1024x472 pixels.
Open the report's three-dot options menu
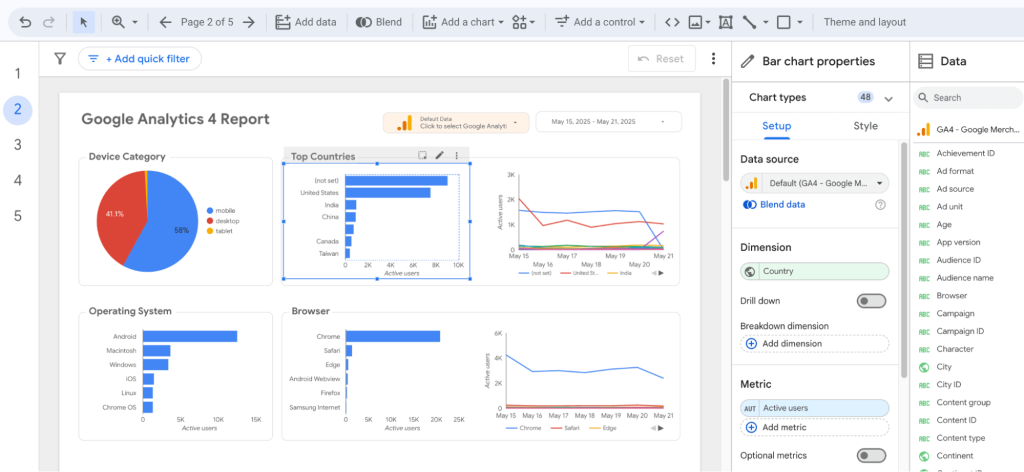(x=713, y=59)
